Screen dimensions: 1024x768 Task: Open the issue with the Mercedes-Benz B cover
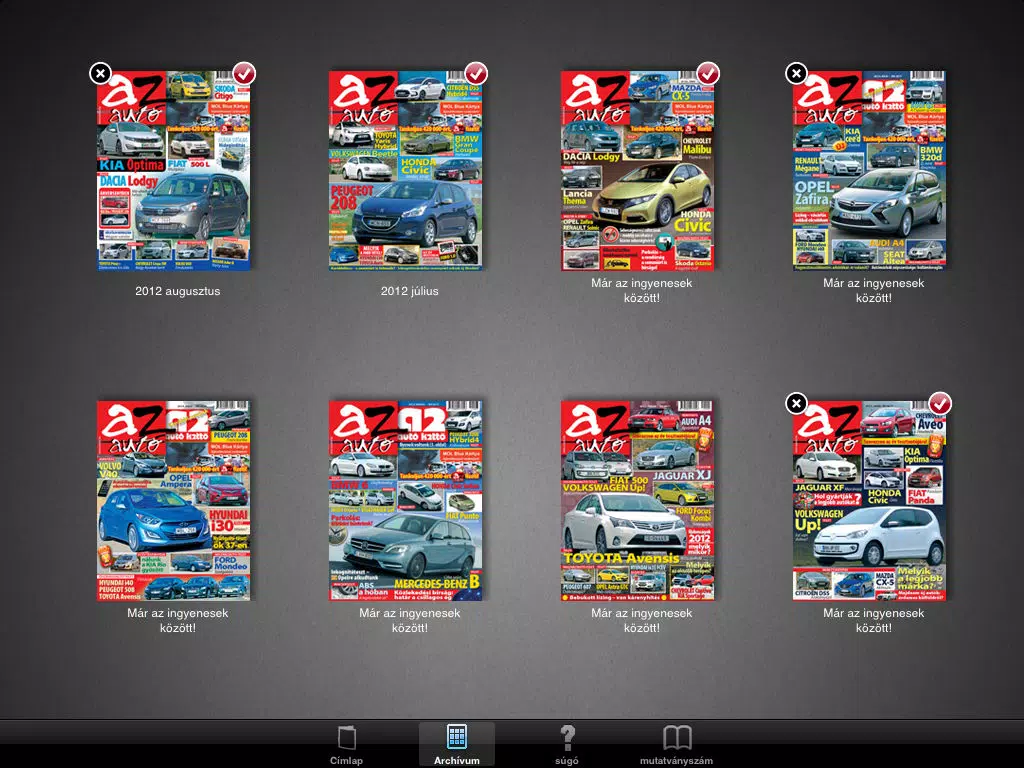click(x=406, y=501)
